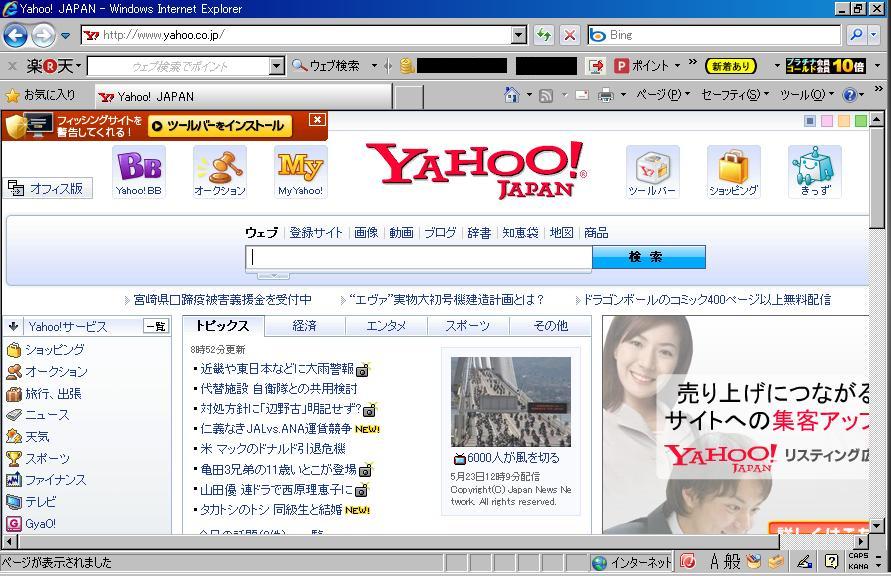Select the 動画 search category

tap(401, 233)
